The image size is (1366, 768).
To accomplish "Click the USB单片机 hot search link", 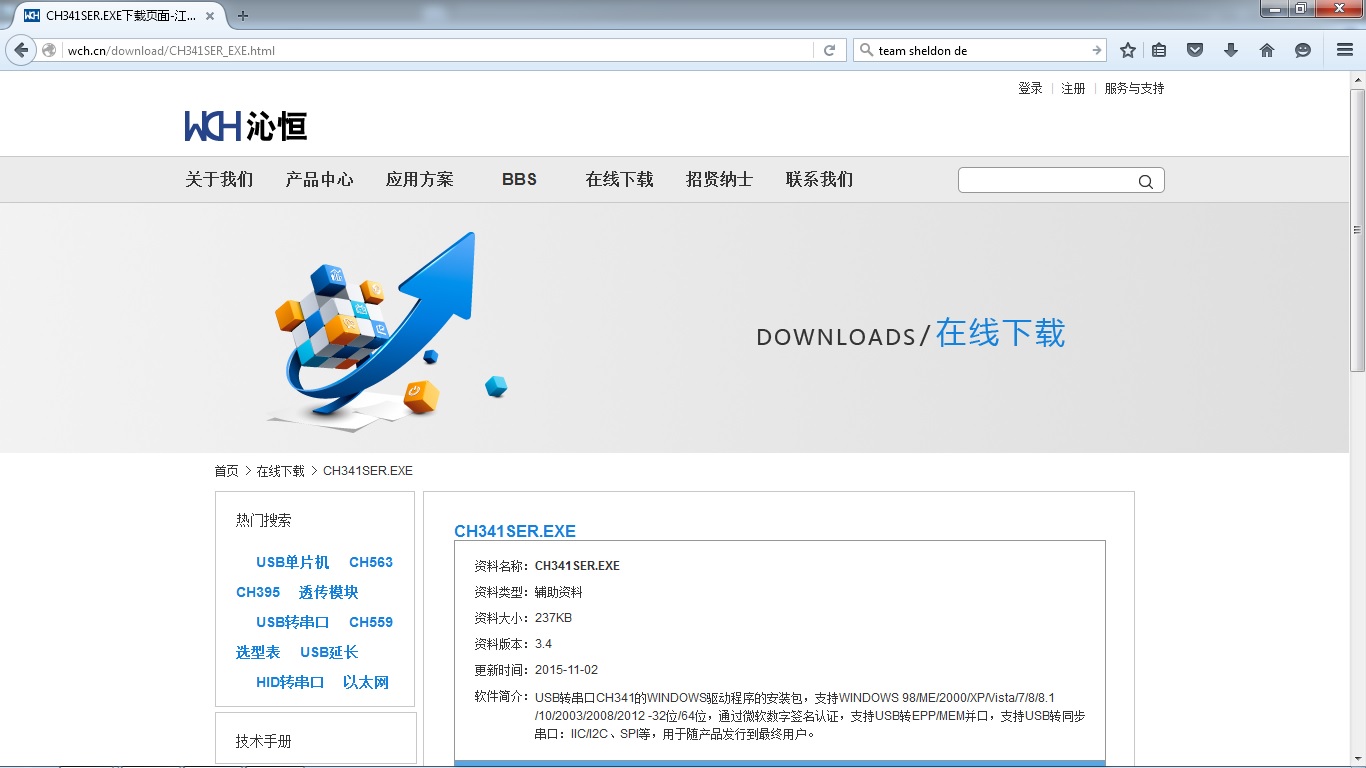I will tap(292, 562).
